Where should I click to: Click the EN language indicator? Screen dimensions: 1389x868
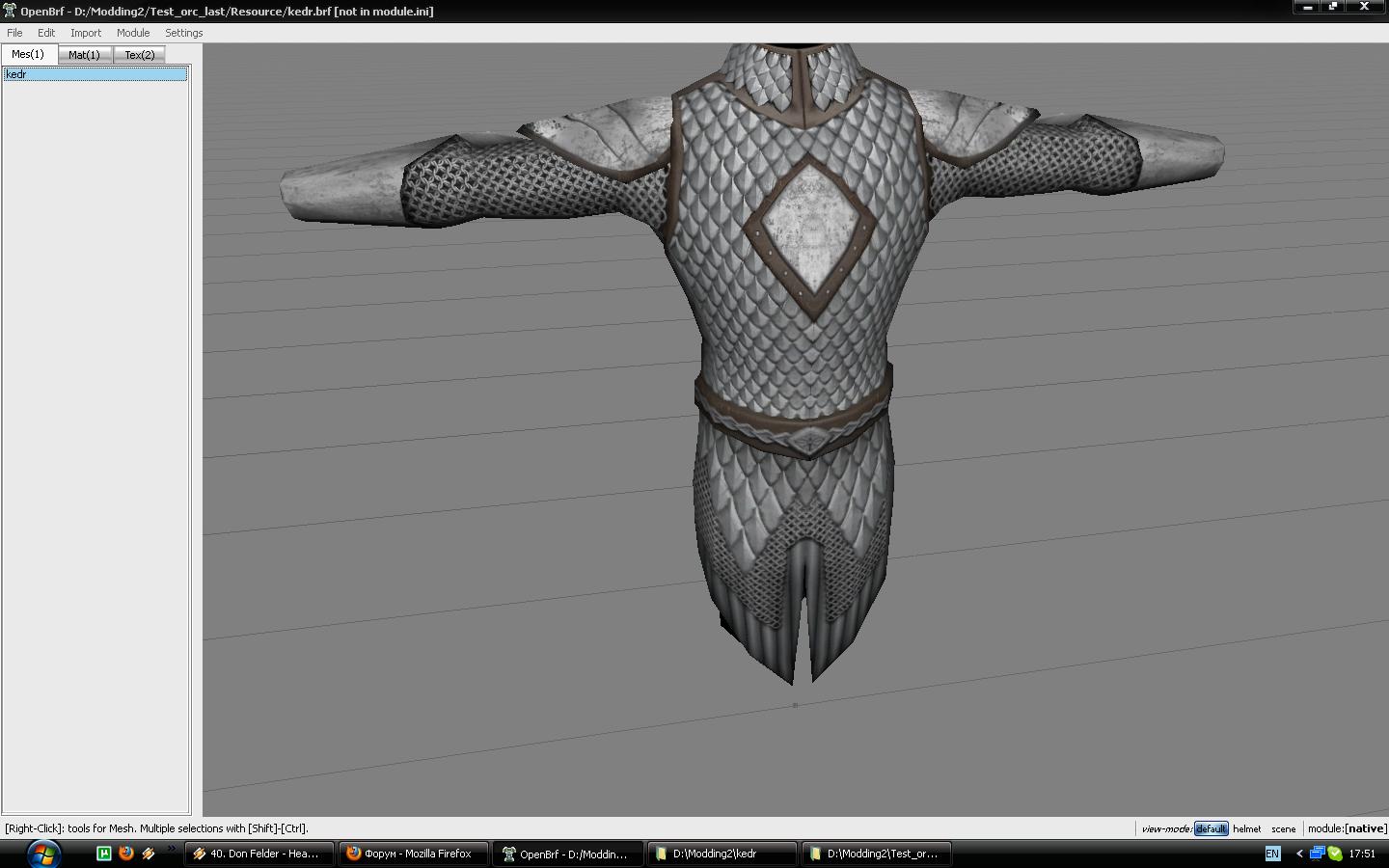coord(1272,854)
